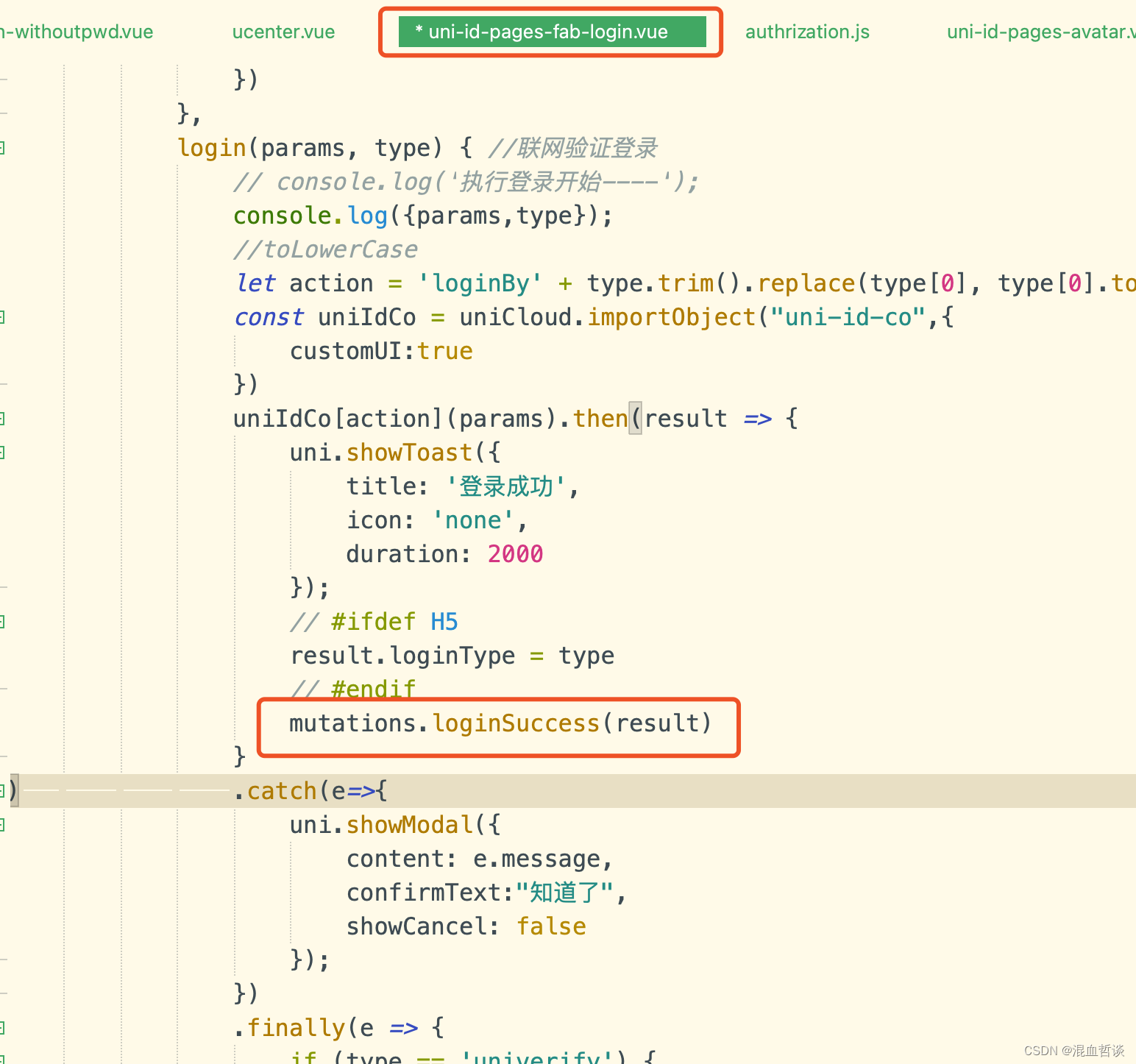Click the result.loginType = type line
This screenshot has width=1136, height=1064.
452,656
